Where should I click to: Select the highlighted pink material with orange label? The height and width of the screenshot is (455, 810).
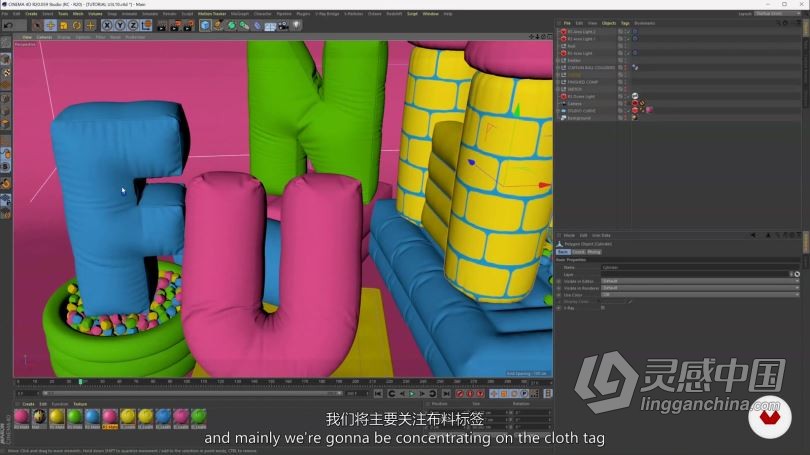pyautogui.click(x=110, y=416)
